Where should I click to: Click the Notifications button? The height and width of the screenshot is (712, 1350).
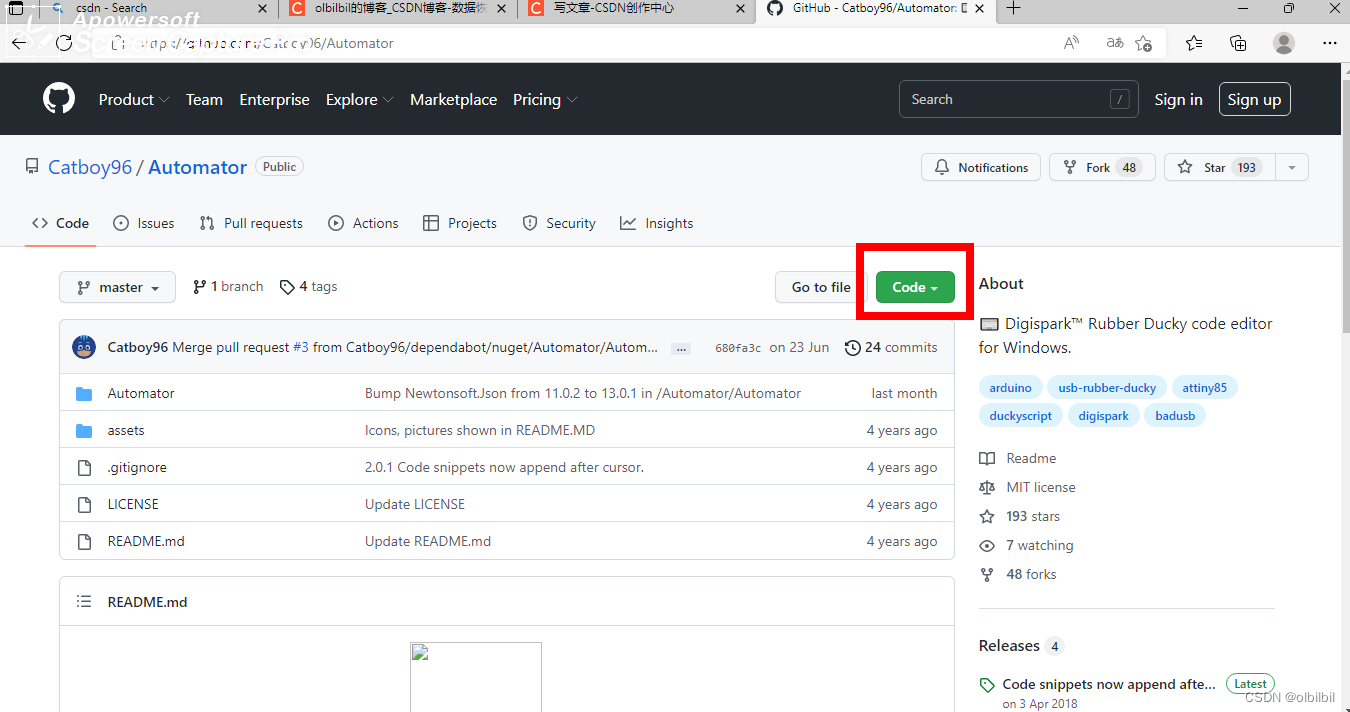(x=981, y=168)
